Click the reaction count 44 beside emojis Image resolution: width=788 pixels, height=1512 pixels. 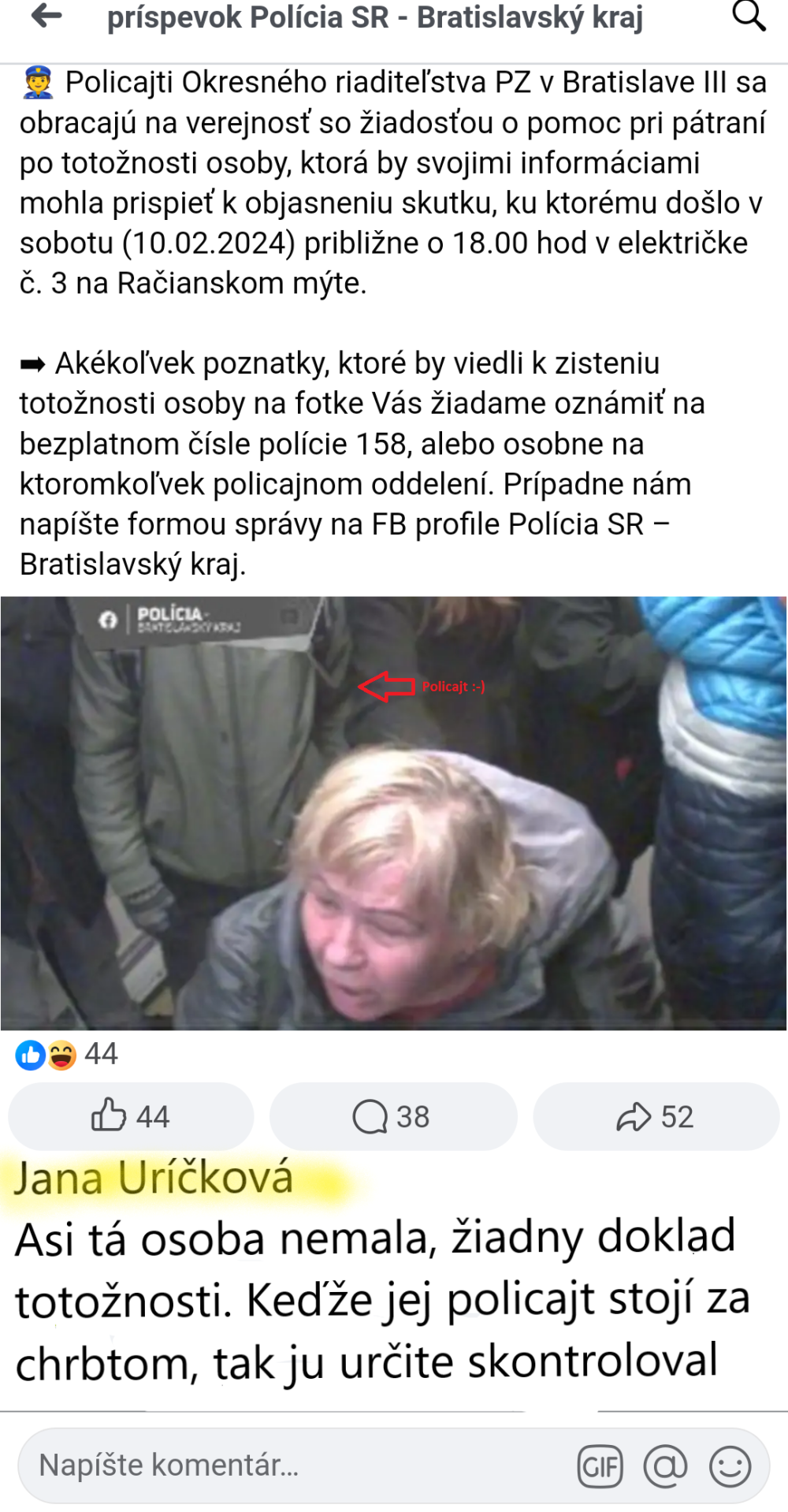[101, 1054]
